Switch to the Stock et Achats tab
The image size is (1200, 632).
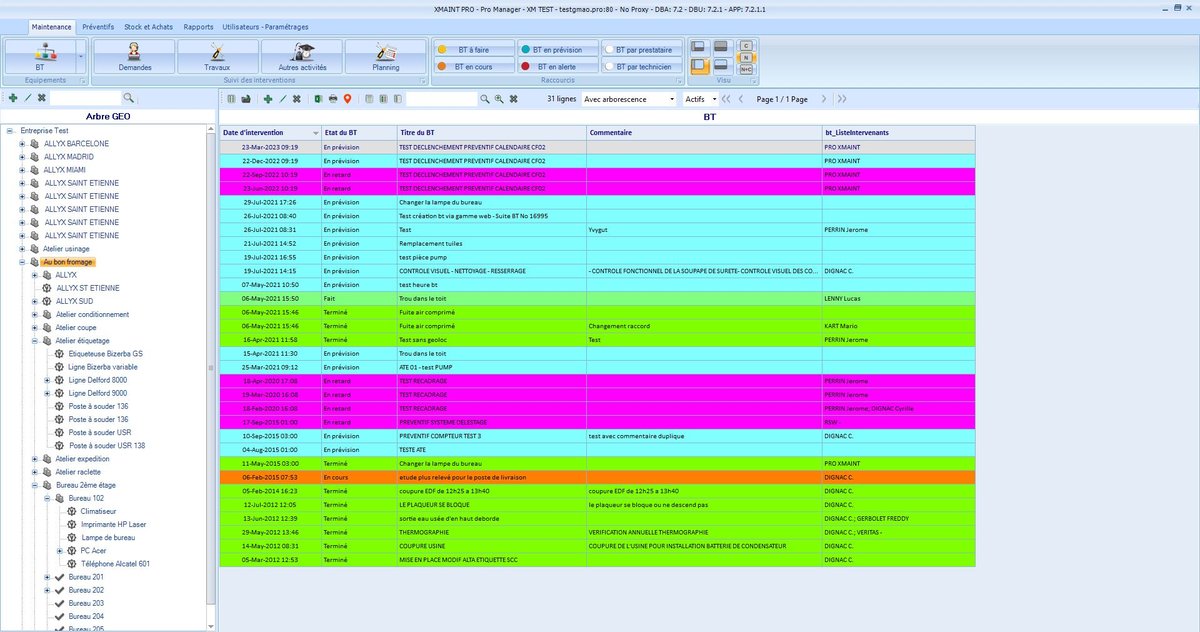pyautogui.click(x=148, y=27)
